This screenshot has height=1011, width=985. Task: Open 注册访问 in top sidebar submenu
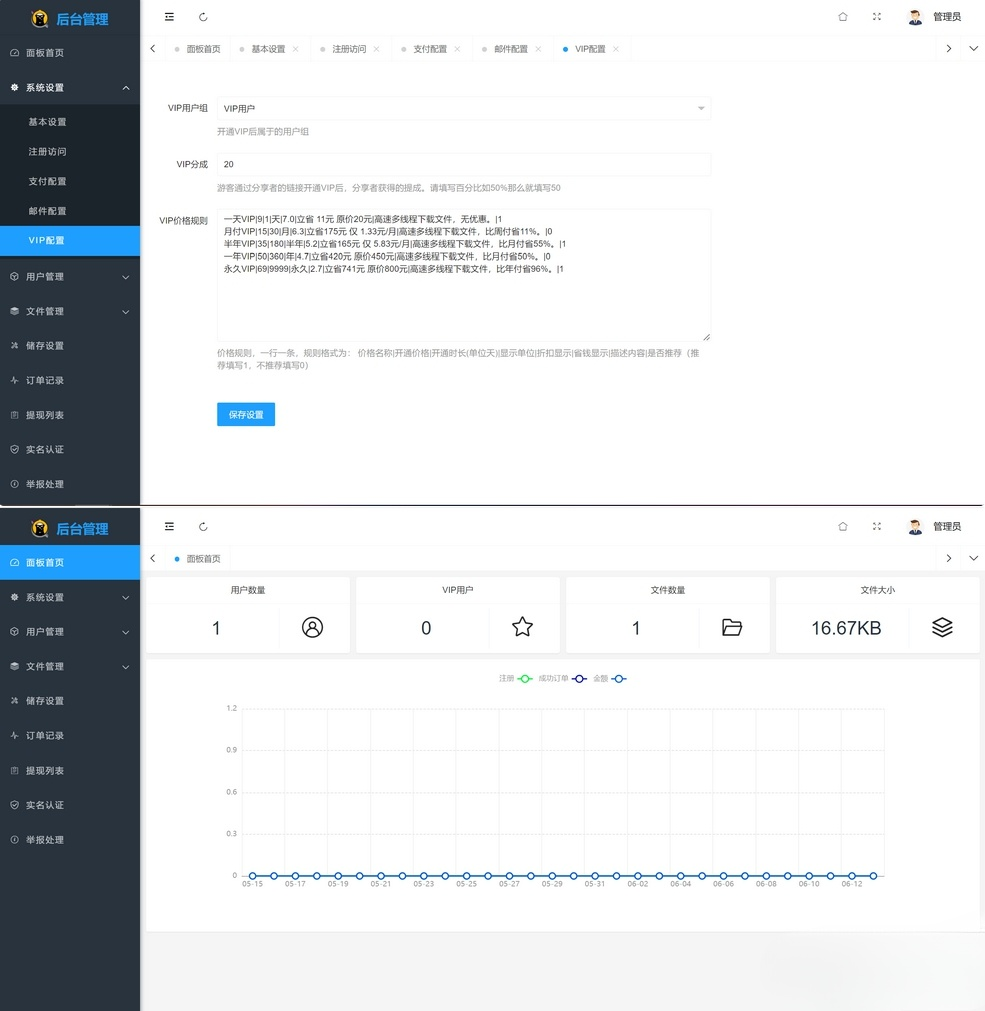[70, 152]
